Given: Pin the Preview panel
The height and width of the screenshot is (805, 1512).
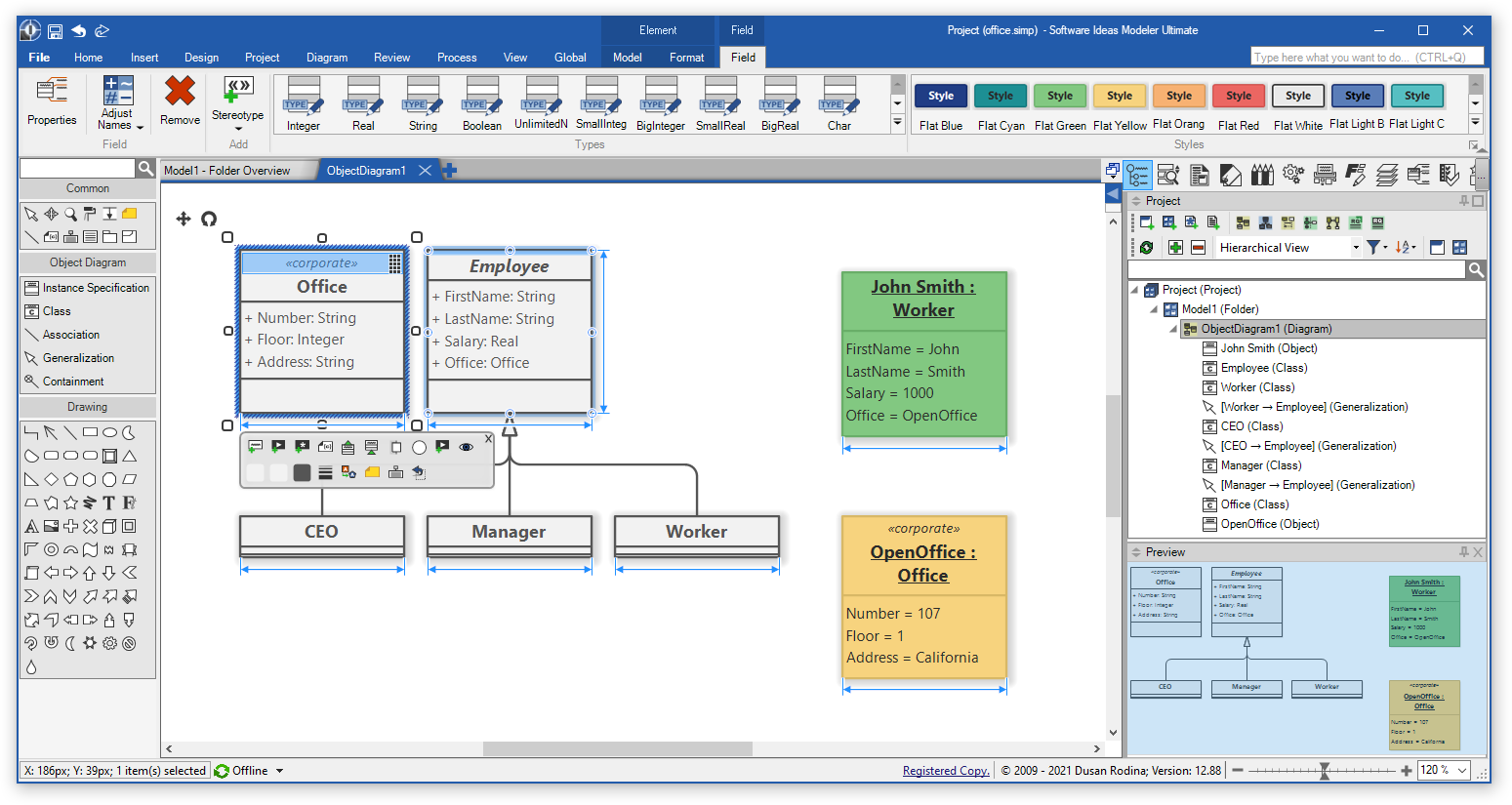Looking at the screenshot, I should [x=1463, y=552].
